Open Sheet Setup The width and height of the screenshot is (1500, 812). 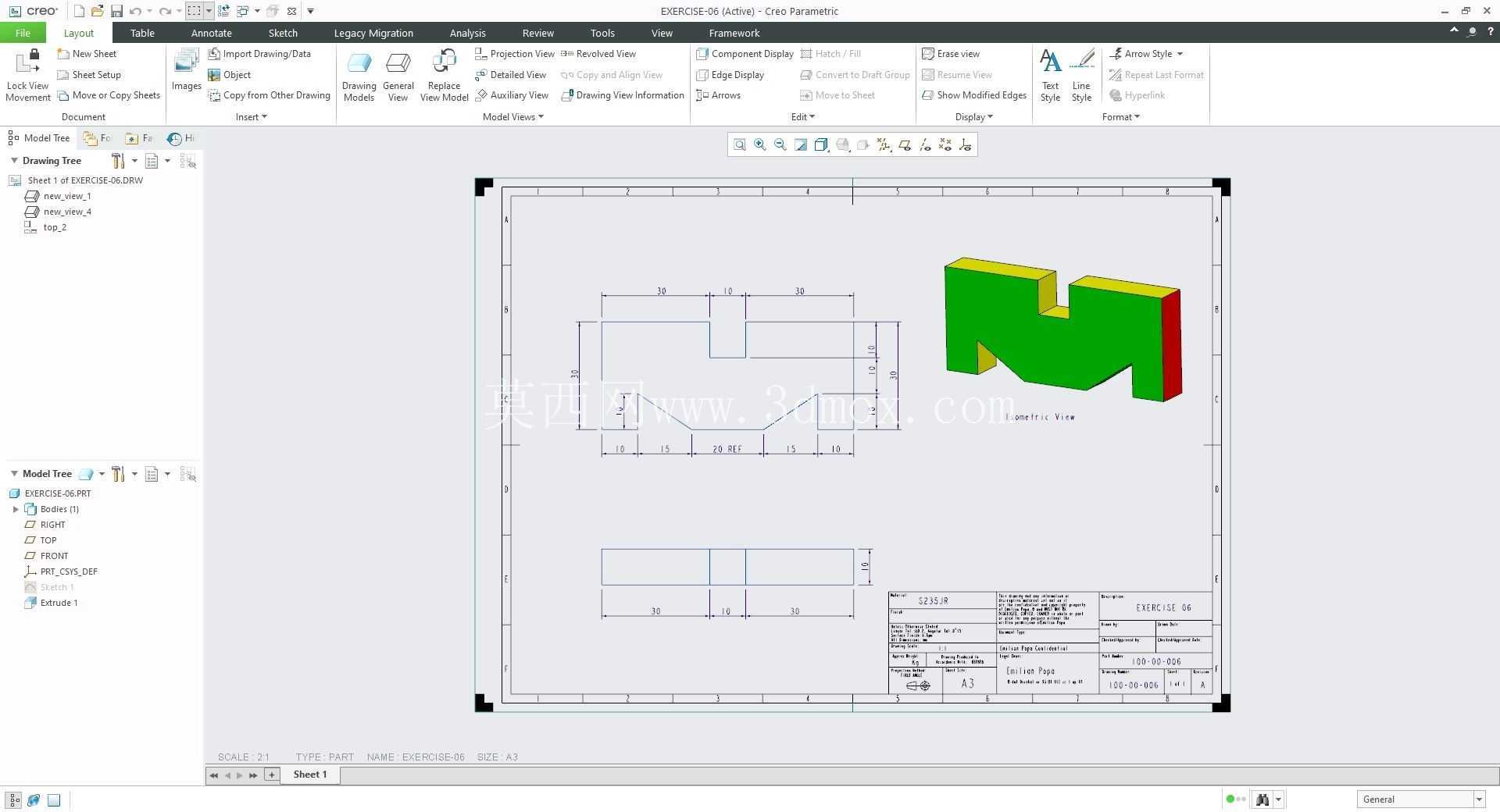[89, 75]
